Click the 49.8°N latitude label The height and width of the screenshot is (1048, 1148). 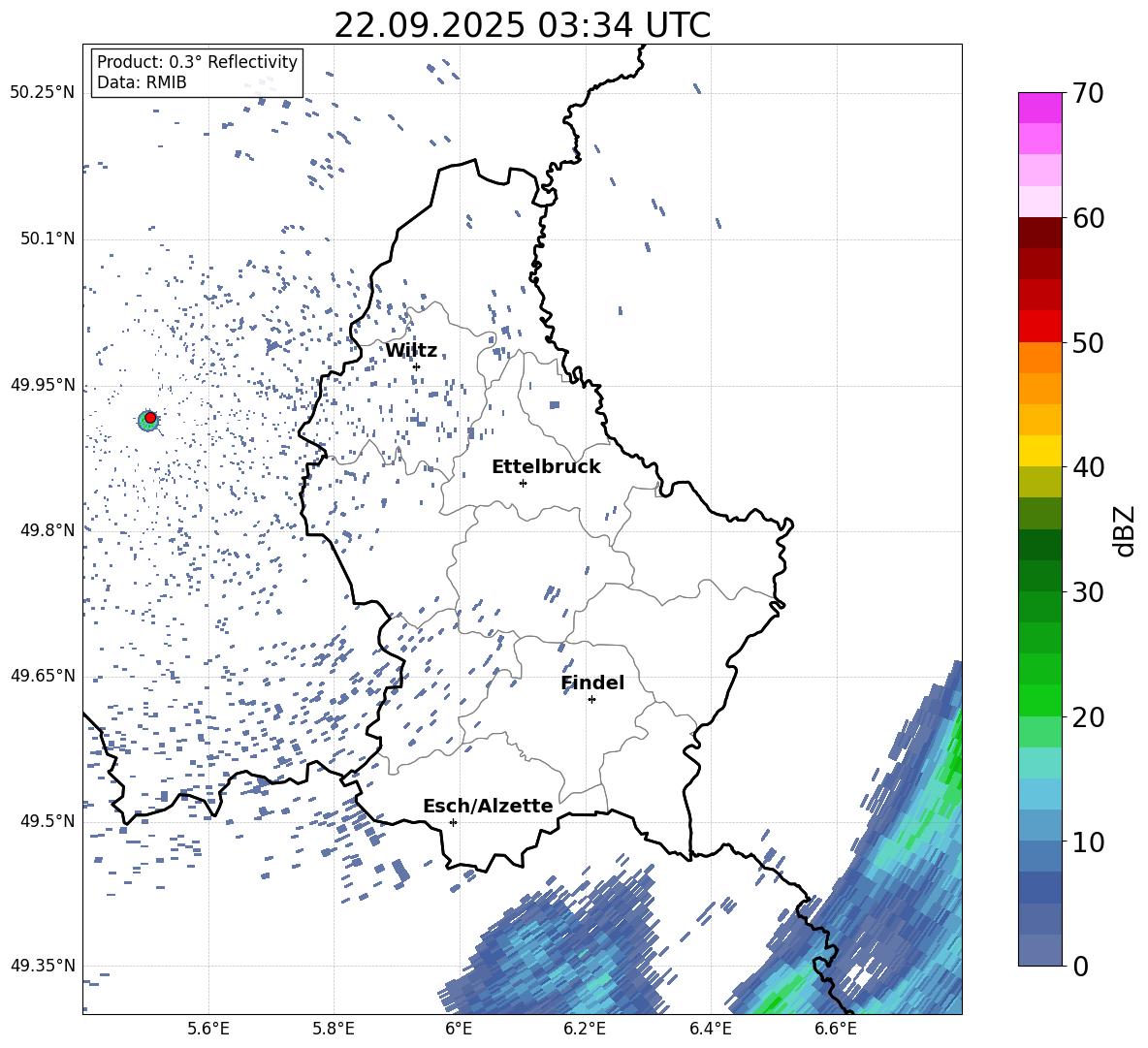pyautogui.click(x=48, y=530)
